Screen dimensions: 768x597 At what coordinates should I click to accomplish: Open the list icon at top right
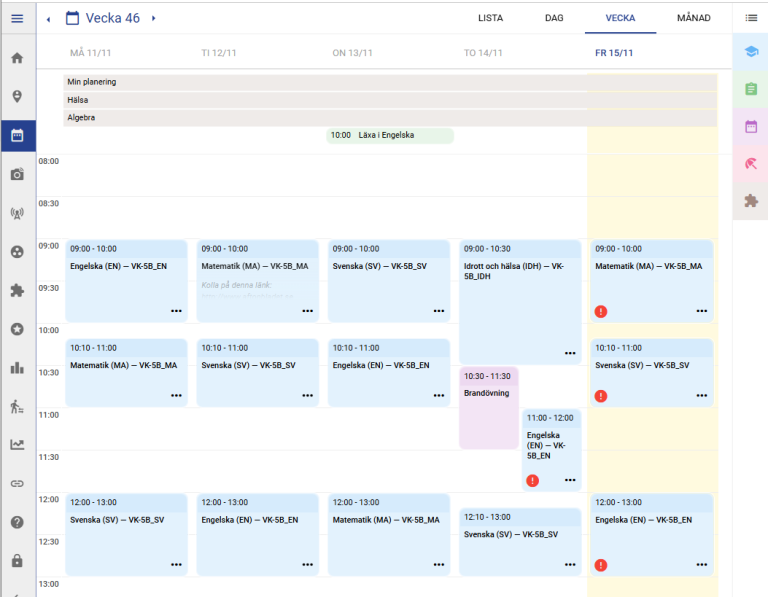coord(751,18)
